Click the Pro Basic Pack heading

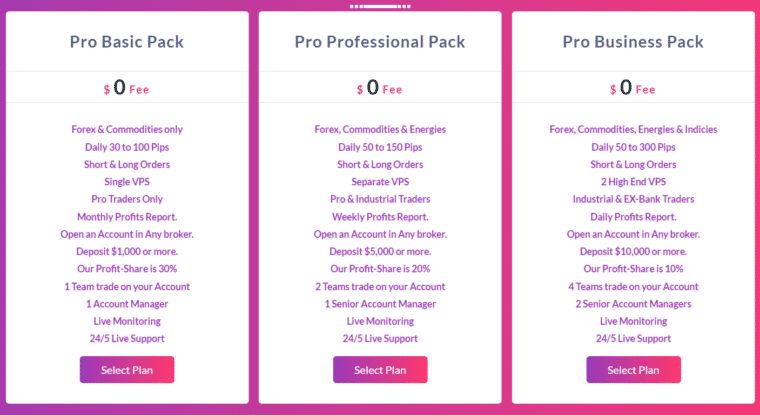point(127,42)
